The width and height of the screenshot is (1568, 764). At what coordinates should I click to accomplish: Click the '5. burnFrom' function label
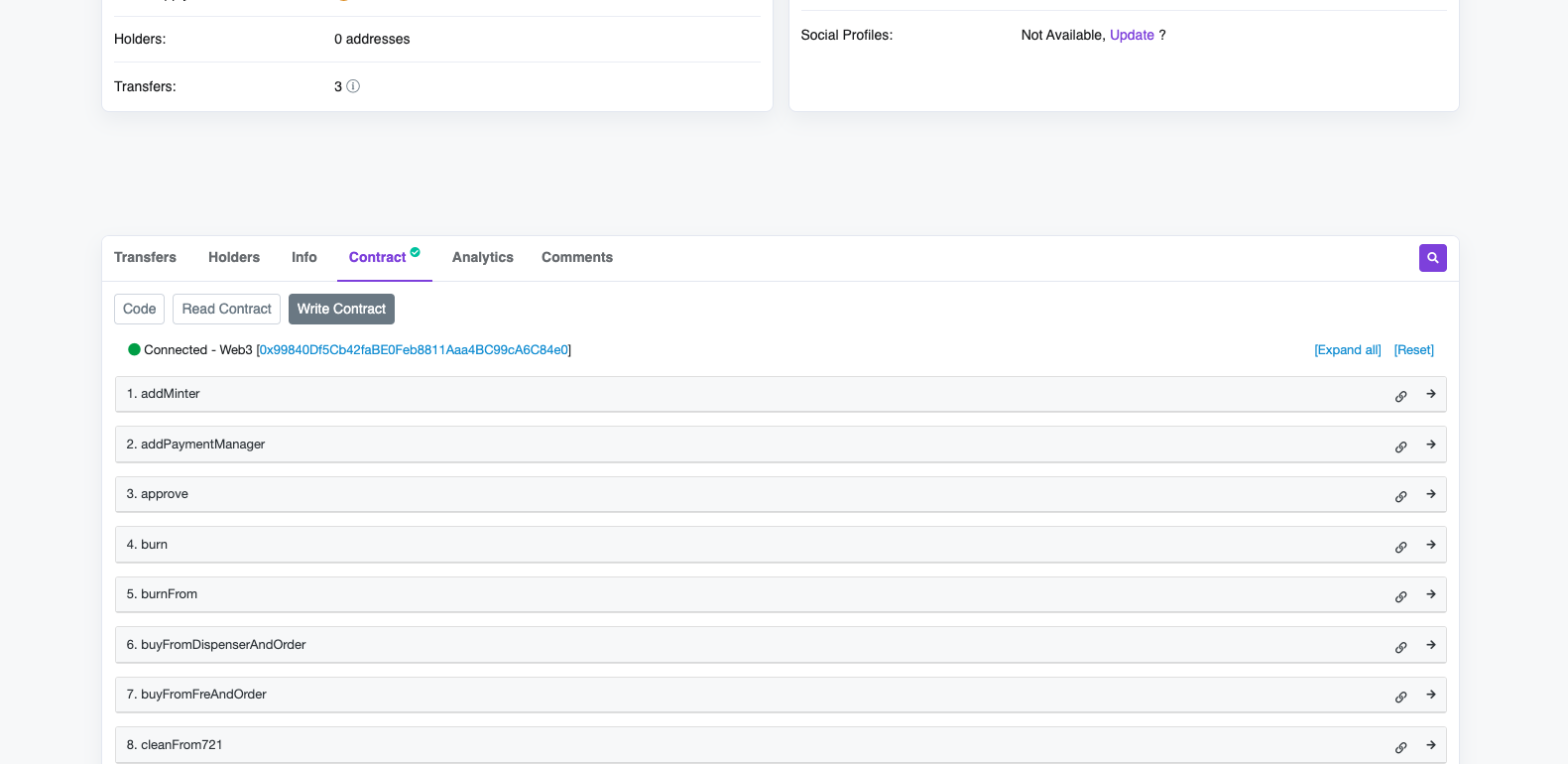tap(163, 594)
